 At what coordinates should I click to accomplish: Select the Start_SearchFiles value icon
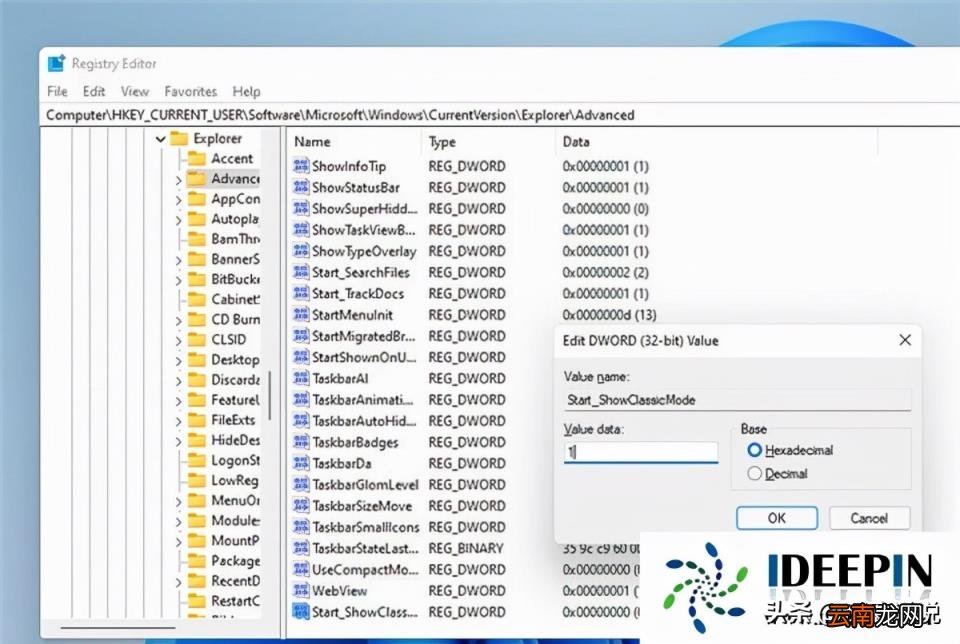[301, 272]
